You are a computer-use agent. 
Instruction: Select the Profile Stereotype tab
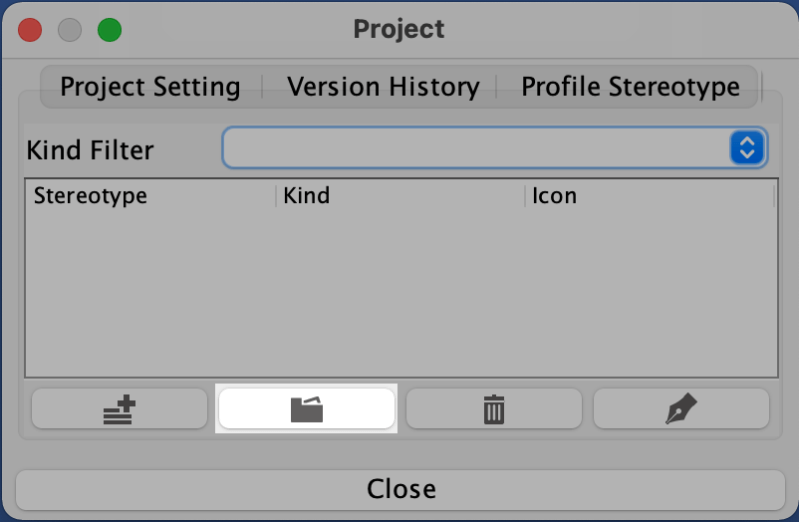[630, 87]
